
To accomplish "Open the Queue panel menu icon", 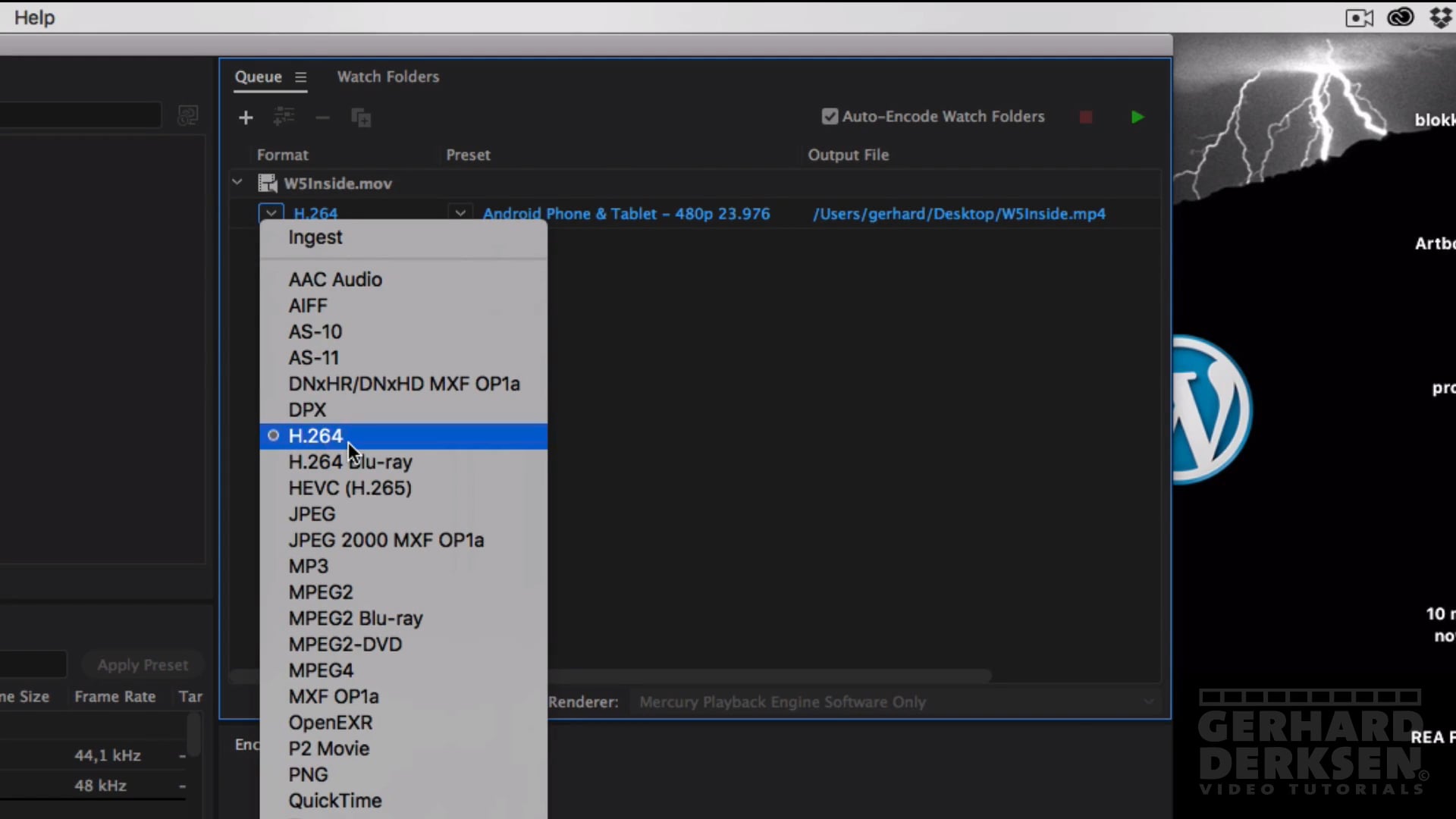I will point(301,77).
